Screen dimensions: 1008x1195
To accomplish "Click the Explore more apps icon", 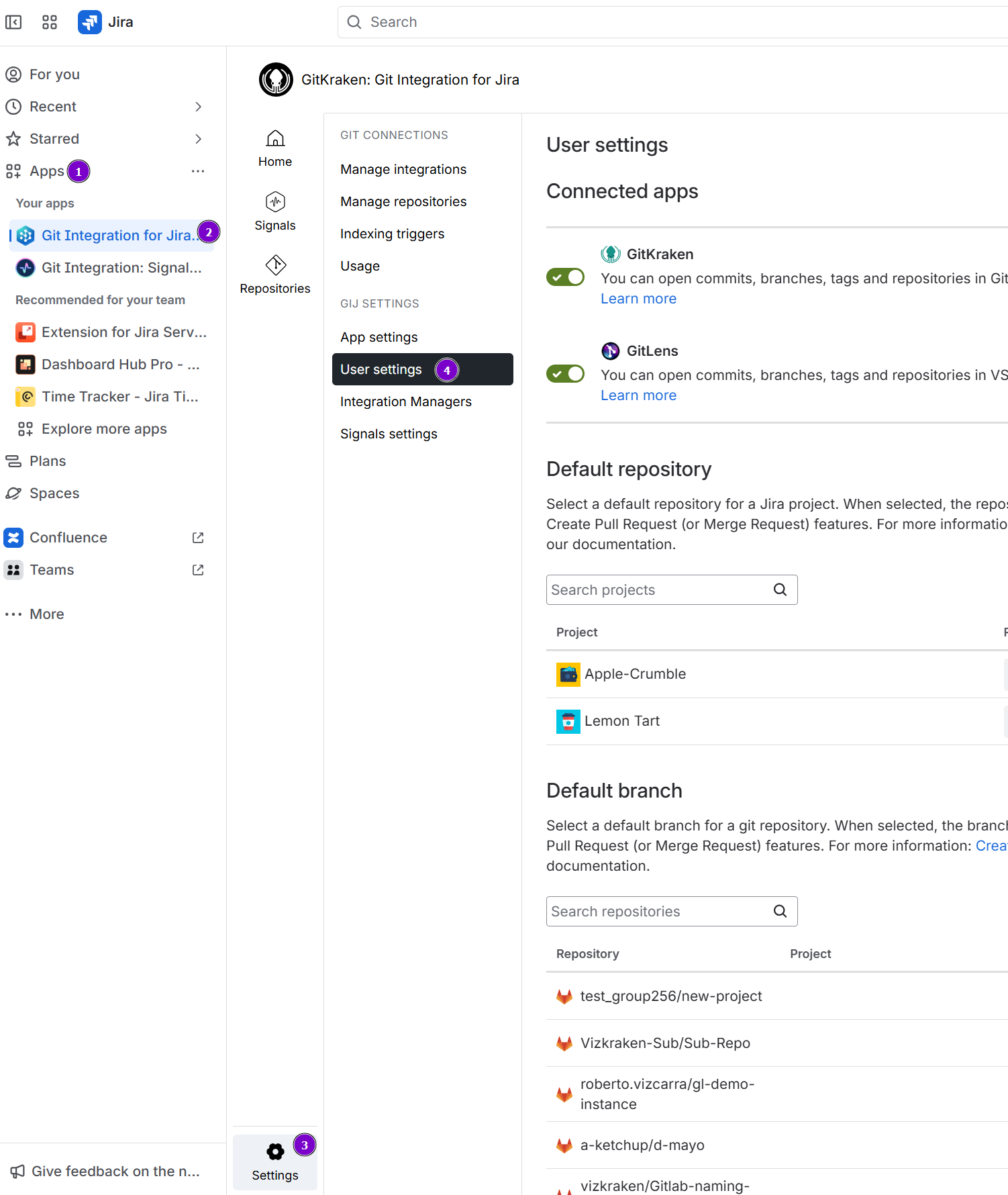I will point(26,429).
